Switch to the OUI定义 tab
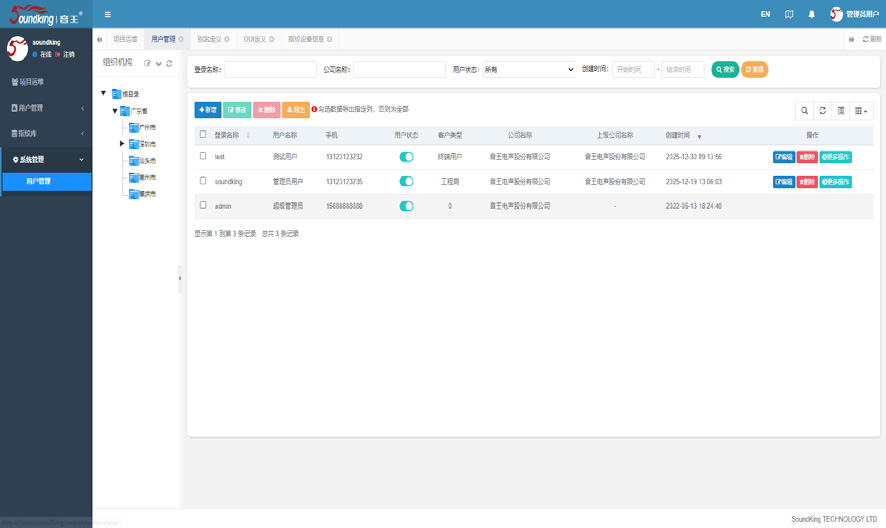The image size is (886, 528). coord(254,39)
